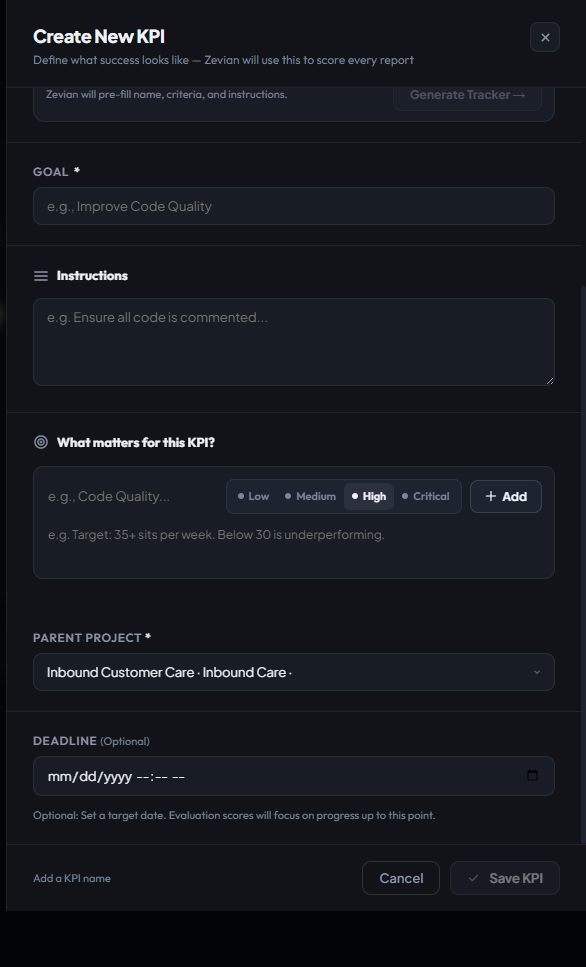This screenshot has height=967, width=586.
Task: Select the Critical priority option
Action: tap(426, 496)
